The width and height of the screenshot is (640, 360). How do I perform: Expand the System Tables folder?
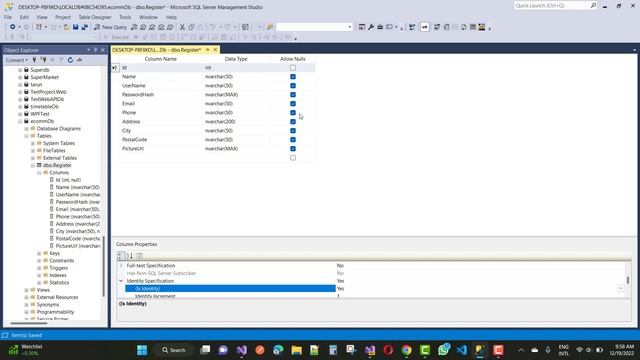tap(33, 143)
